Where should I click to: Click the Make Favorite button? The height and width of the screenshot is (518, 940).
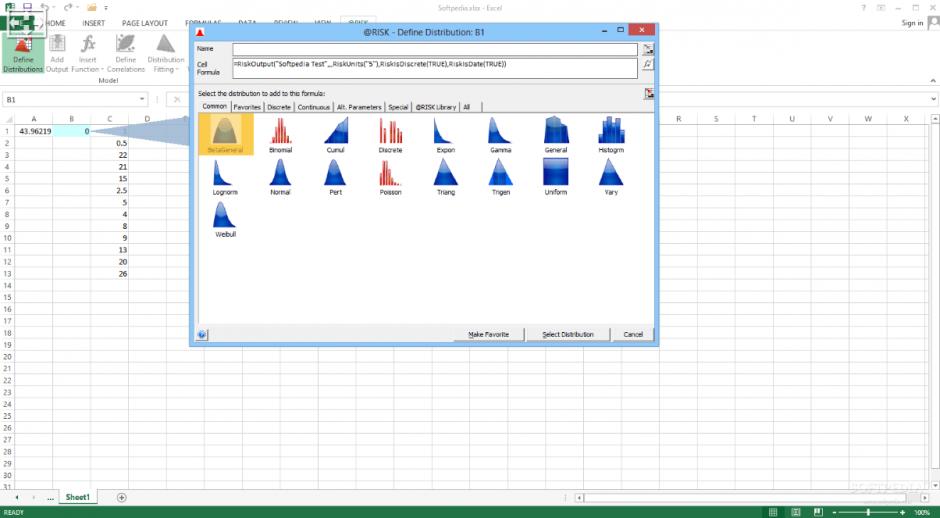tap(489, 335)
